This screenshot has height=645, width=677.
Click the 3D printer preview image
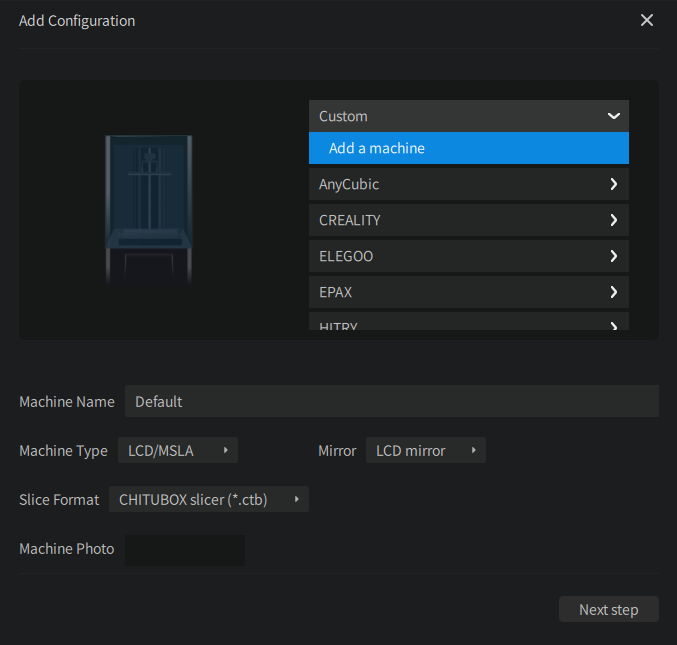pyautogui.click(x=149, y=208)
